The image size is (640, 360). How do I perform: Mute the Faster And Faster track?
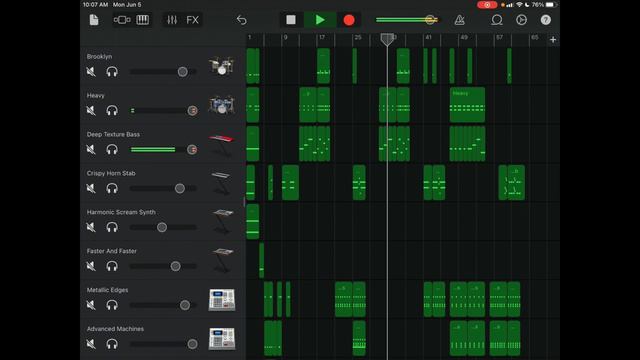(91, 266)
